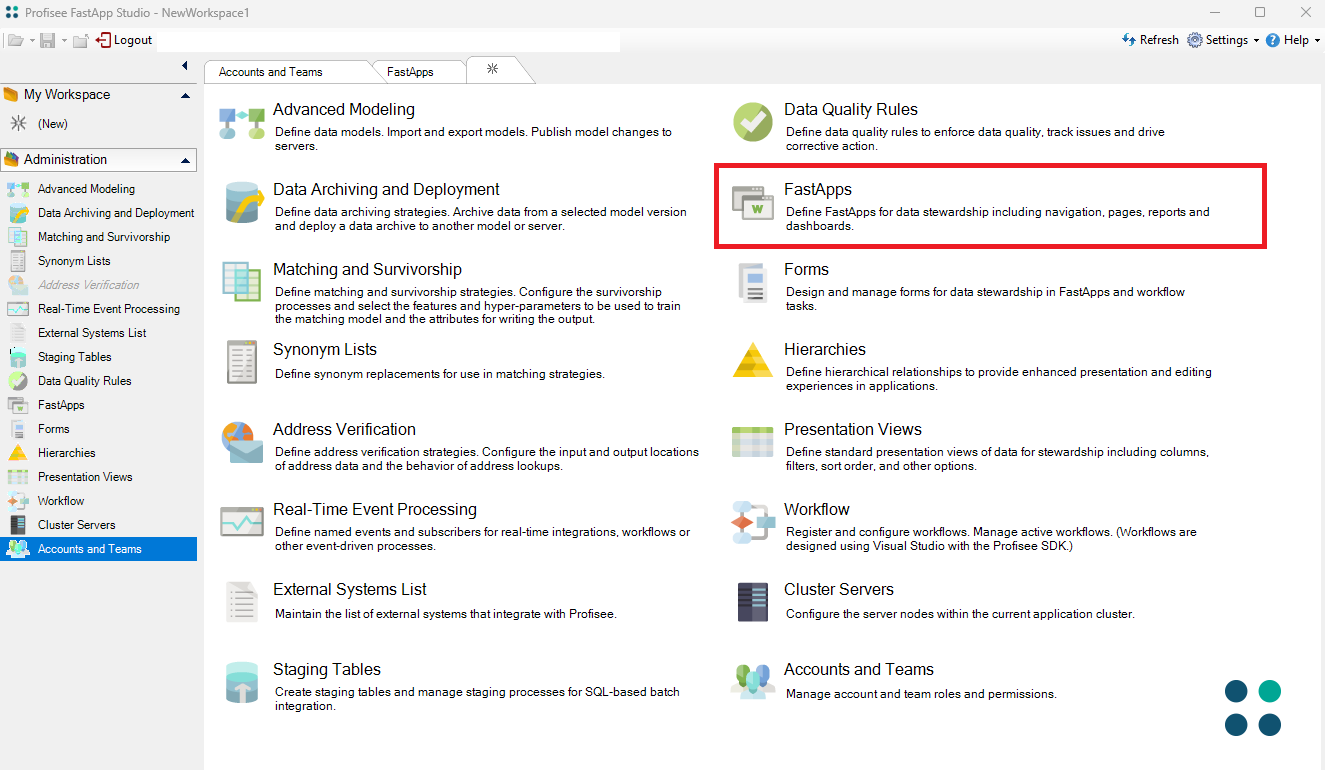Open the FastApps tile icon in main panel
This screenshot has width=1325, height=770.
[x=753, y=203]
